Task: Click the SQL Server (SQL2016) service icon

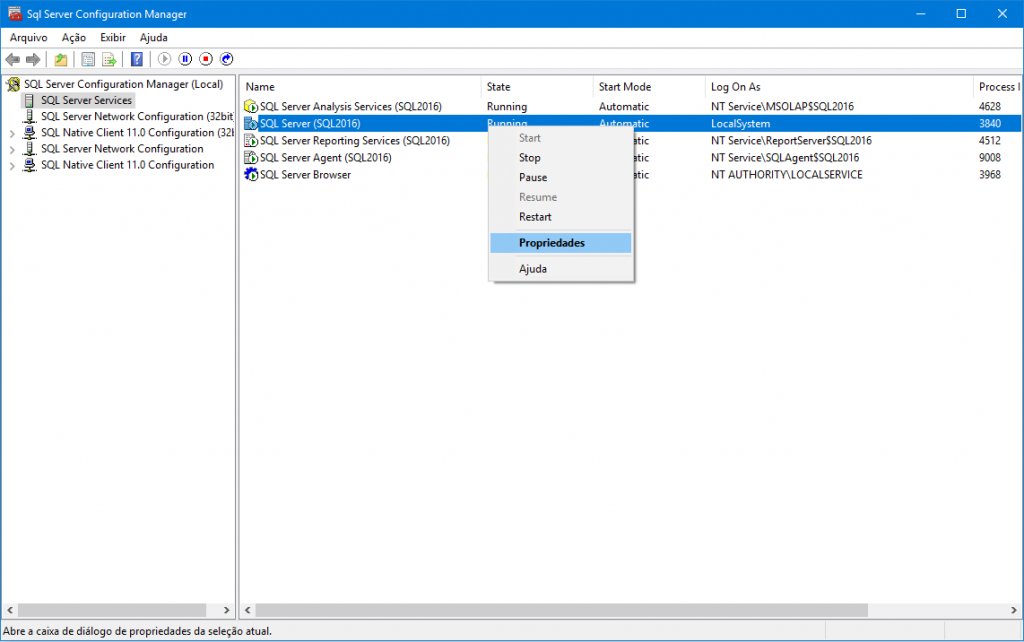Action: pos(251,123)
